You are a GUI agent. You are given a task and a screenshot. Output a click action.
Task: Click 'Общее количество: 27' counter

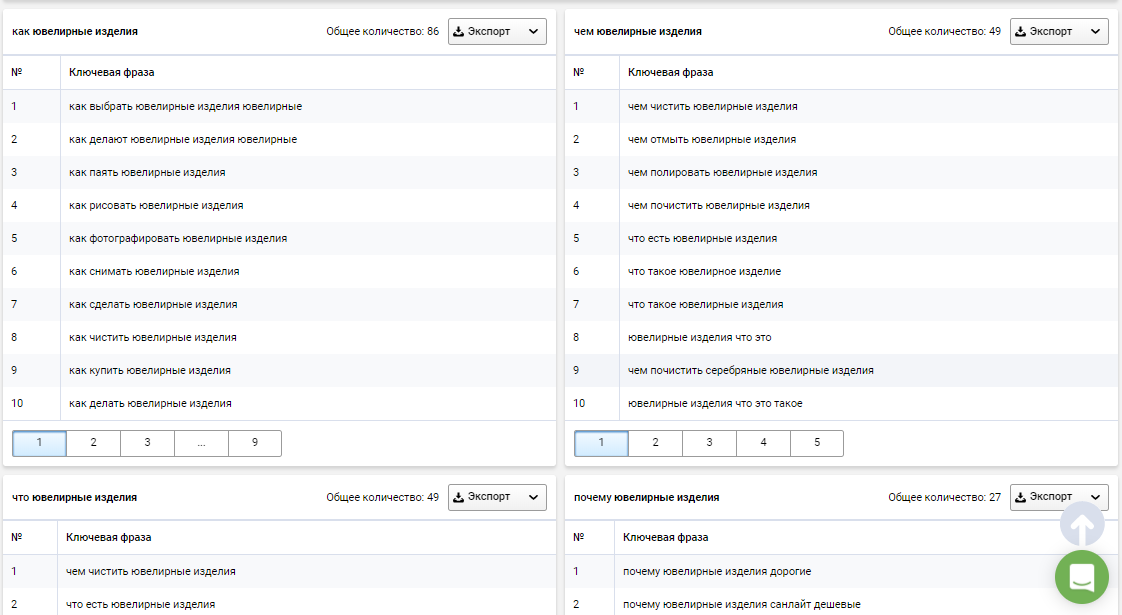pos(945,497)
